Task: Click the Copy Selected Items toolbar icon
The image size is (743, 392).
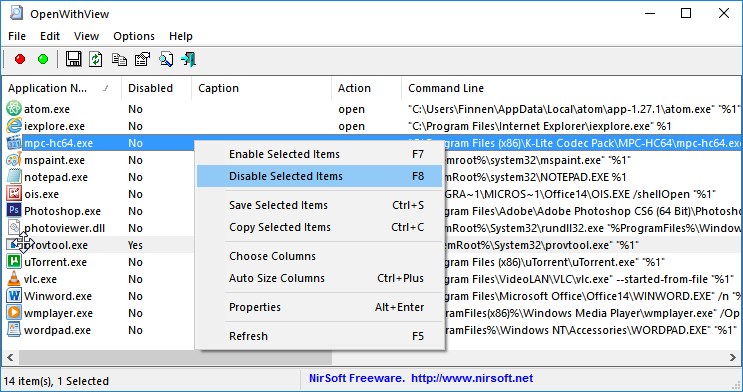Action: click(119, 59)
